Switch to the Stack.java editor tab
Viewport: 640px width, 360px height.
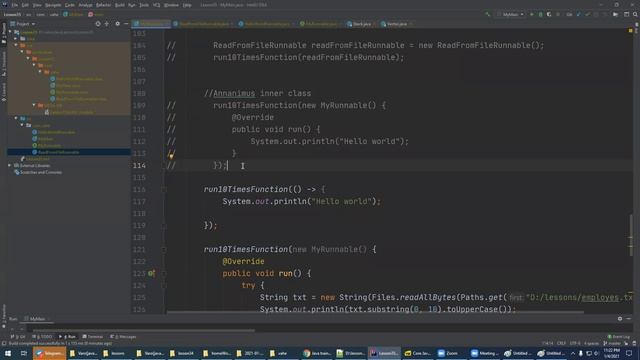tap(360, 24)
